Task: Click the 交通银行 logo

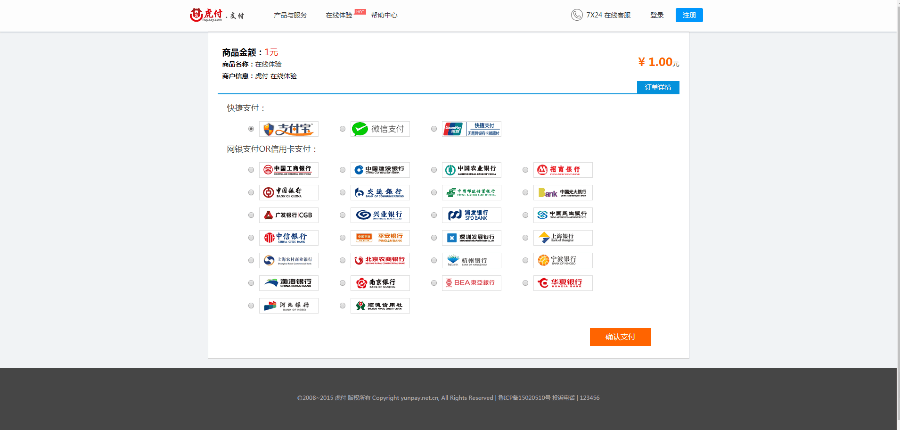Action: click(380, 192)
